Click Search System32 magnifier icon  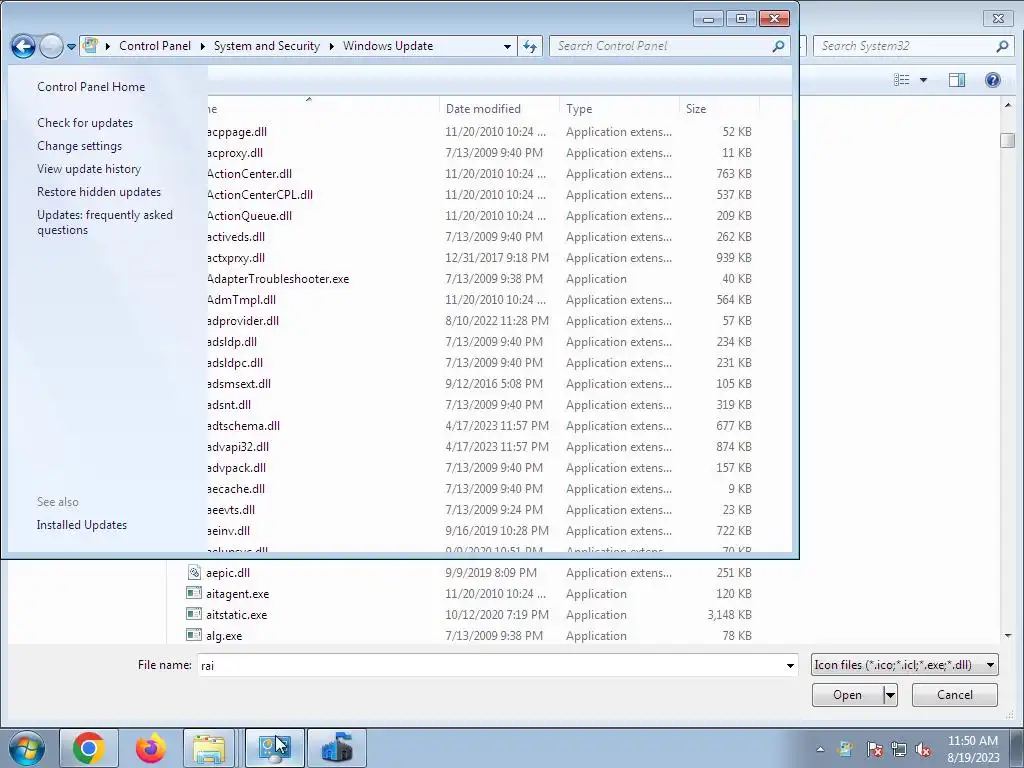tap(1002, 46)
